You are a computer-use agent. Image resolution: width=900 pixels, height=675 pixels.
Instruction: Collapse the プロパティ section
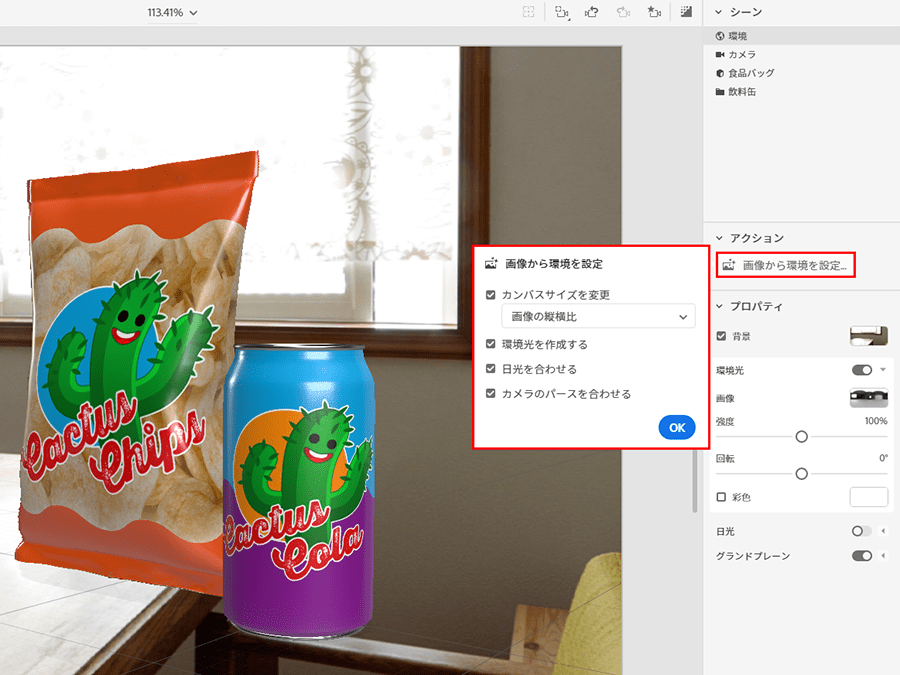click(719, 307)
